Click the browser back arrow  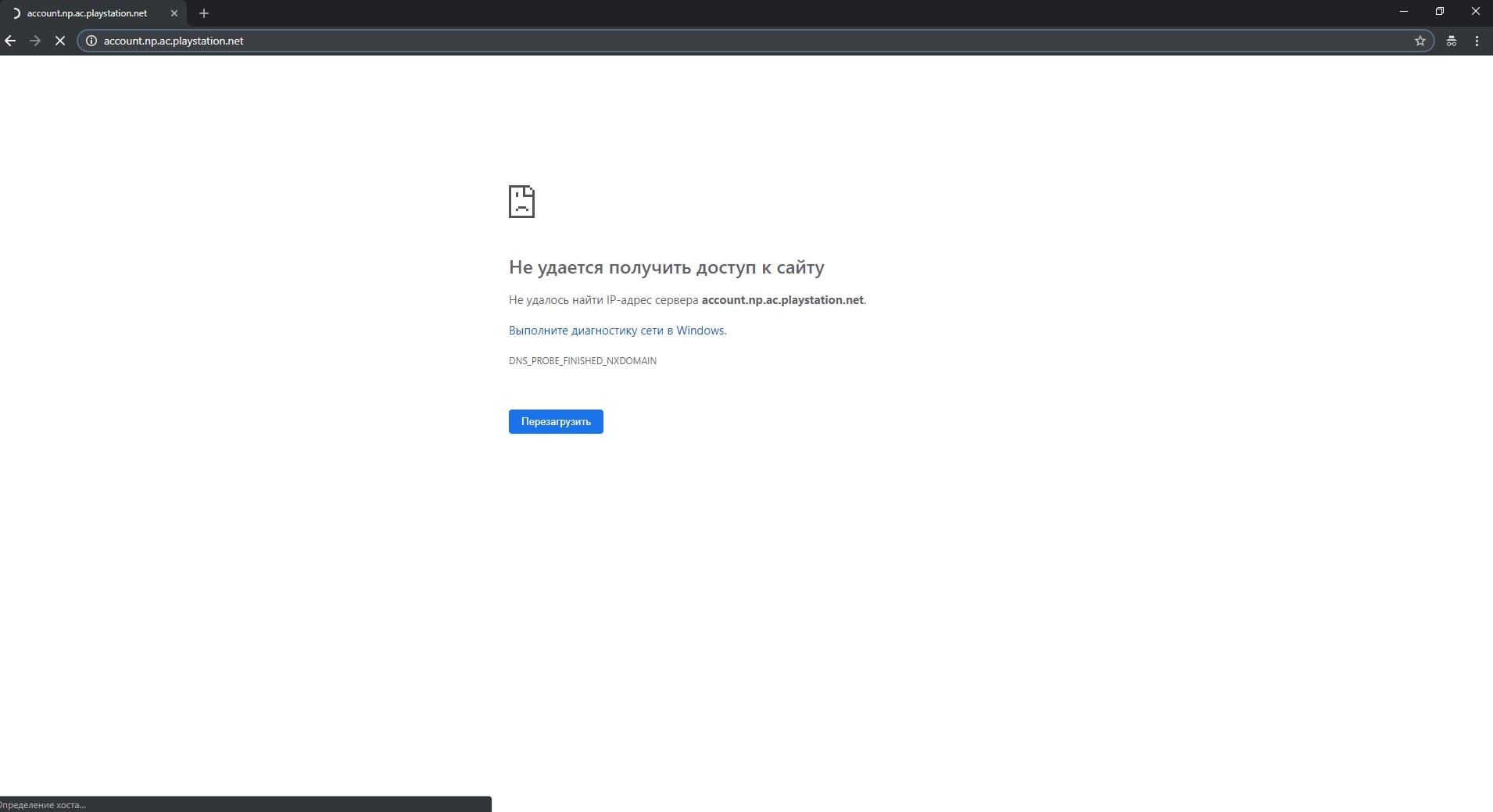tap(10, 41)
